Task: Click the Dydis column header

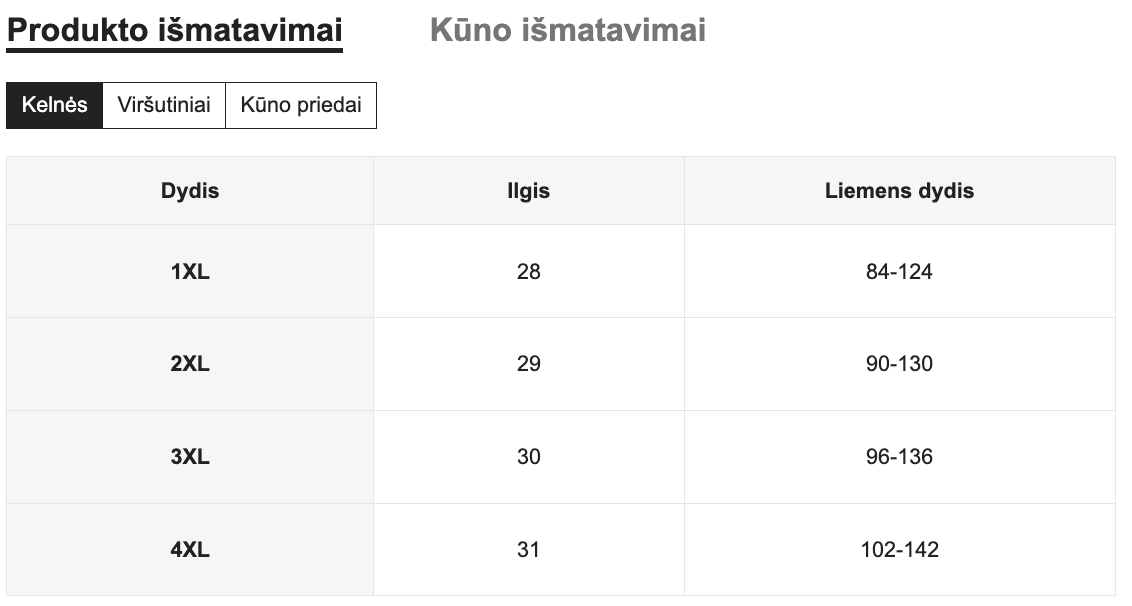Action: (x=190, y=190)
